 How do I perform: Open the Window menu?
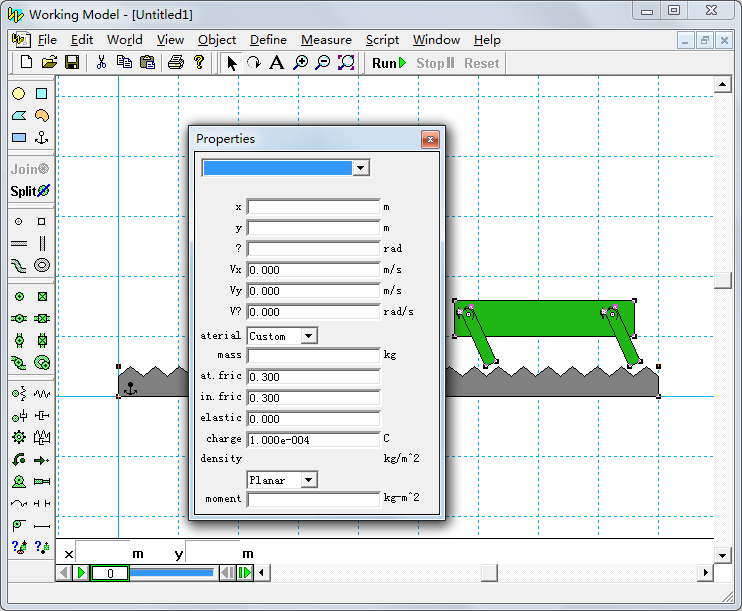pyautogui.click(x=436, y=40)
